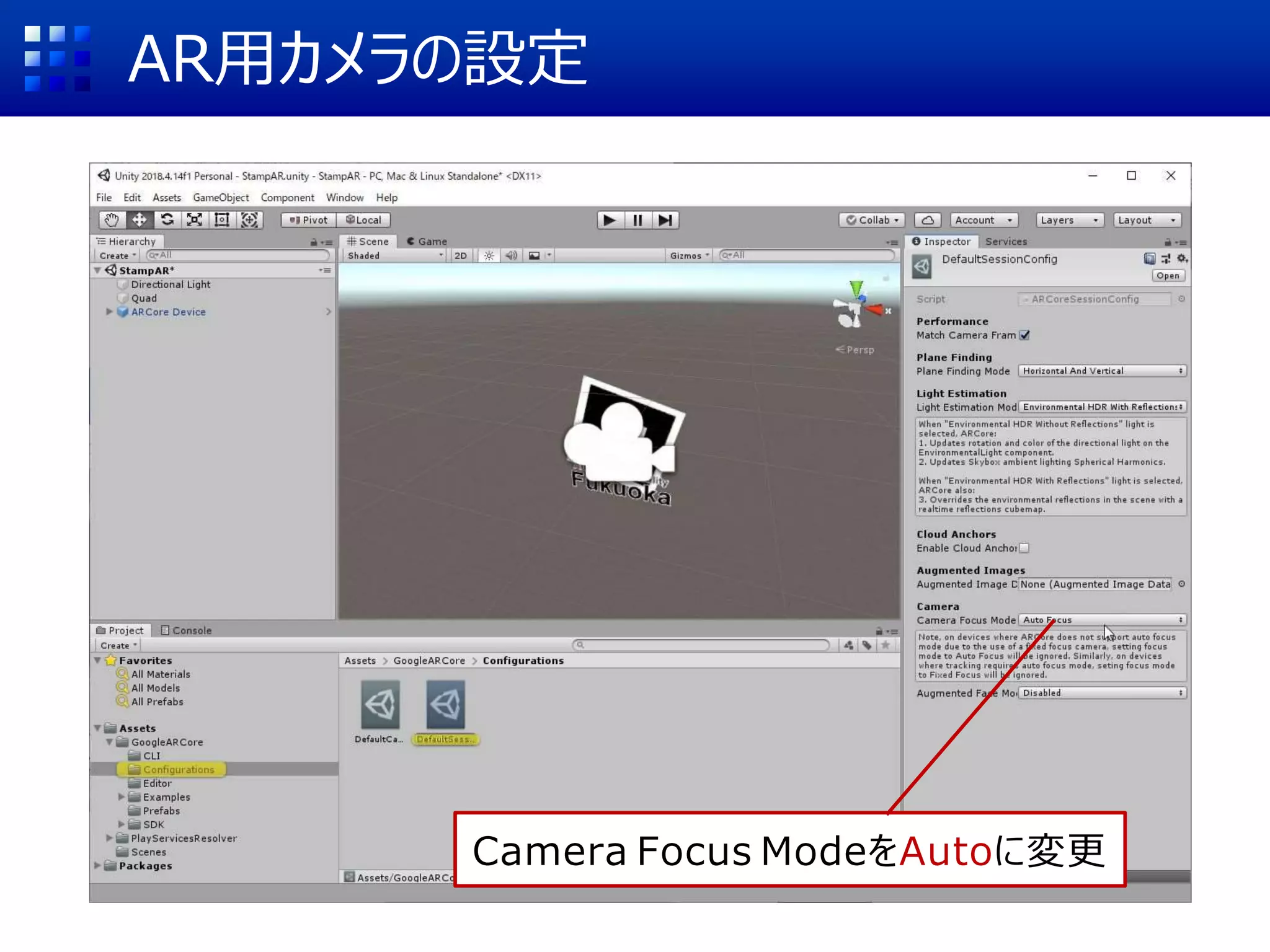The image size is (1270, 952).
Task: Open Inspector gear settings menu
Action: pos(1182,259)
